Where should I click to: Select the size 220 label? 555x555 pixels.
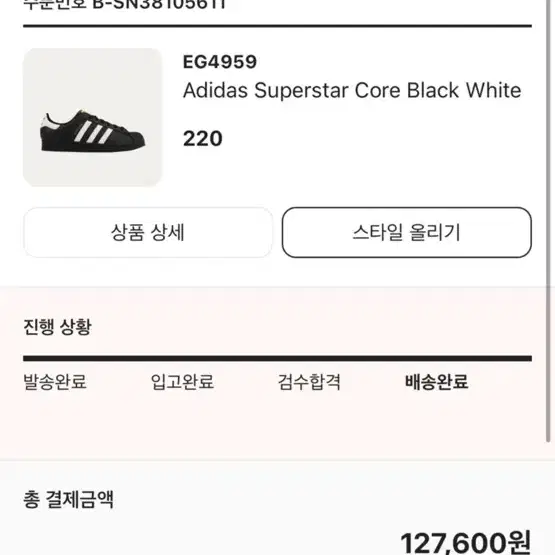(203, 138)
